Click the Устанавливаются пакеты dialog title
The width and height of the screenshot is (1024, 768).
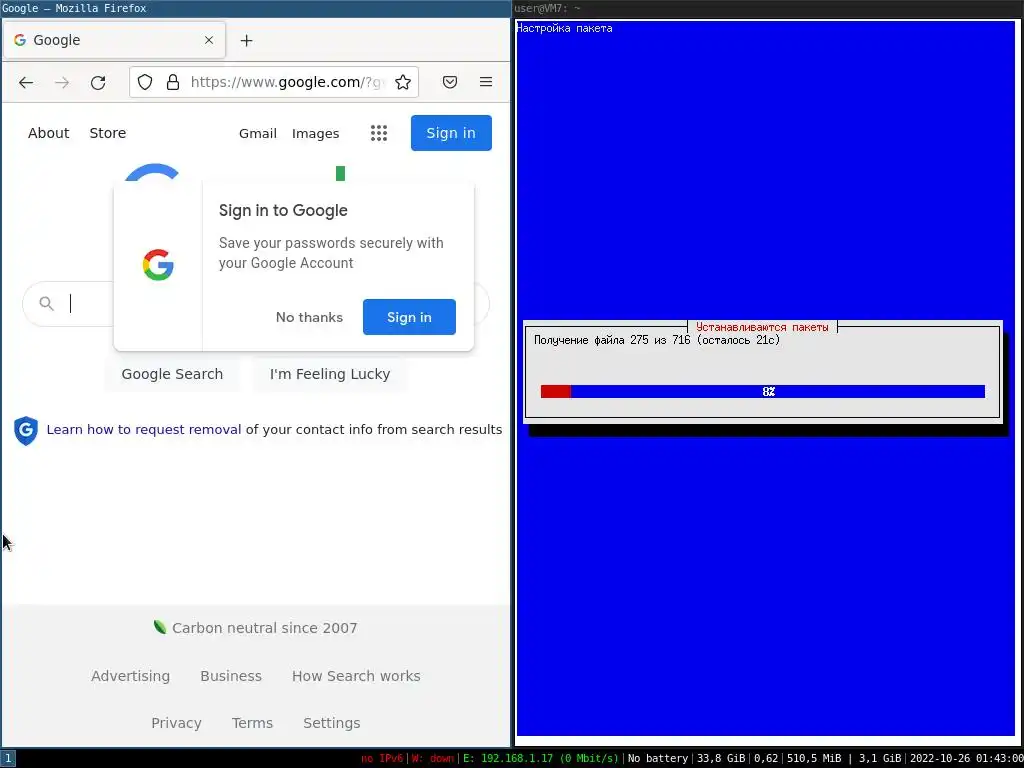tap(762, 327)
